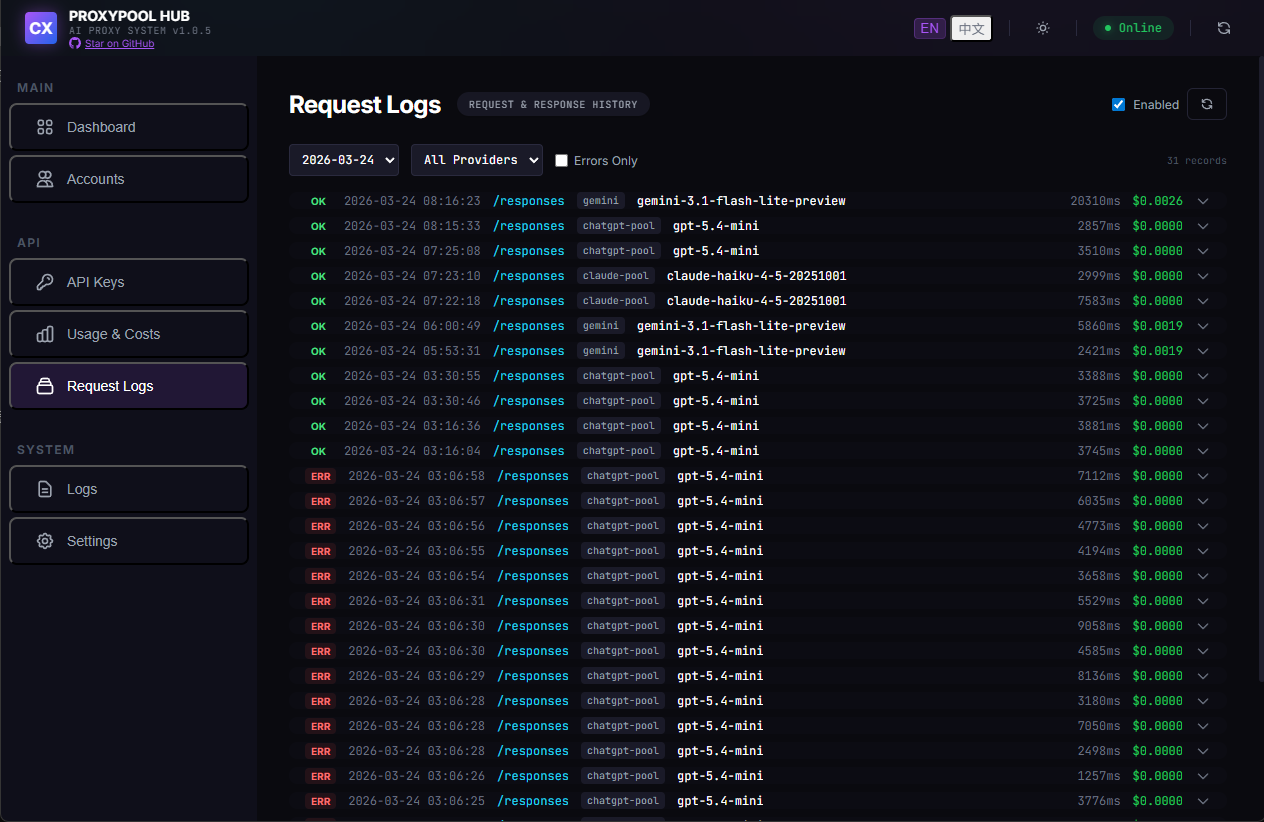Image resolution: width=1264 pixels, height=822 pixels.
Task: Open API Keys using its key icon
Action: tap(46, 282)
